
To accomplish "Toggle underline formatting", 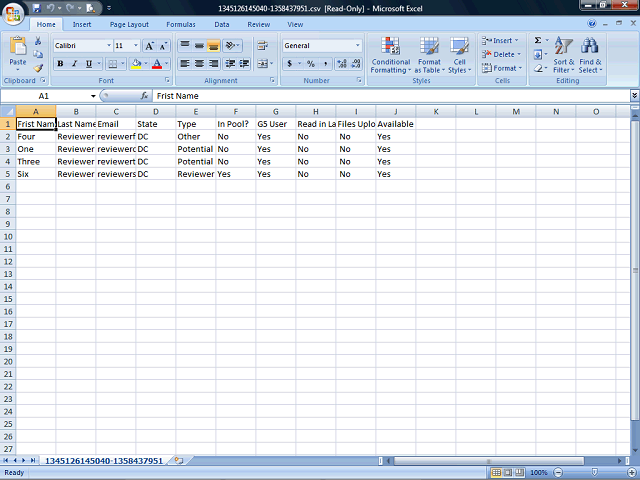I will 88,64.
